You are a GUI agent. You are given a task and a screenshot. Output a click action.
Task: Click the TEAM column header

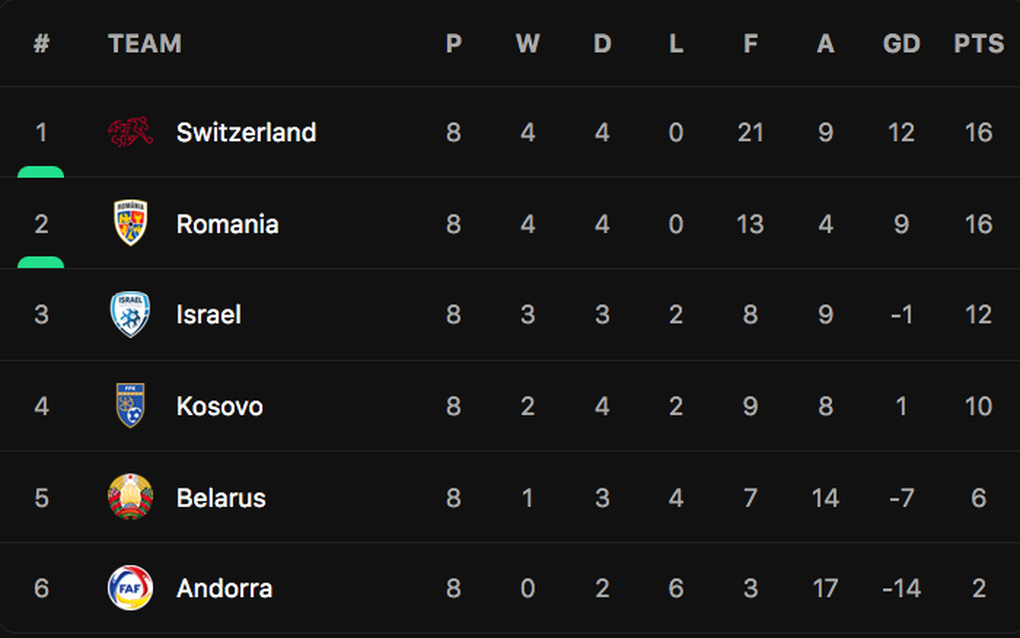click(145, 44)
